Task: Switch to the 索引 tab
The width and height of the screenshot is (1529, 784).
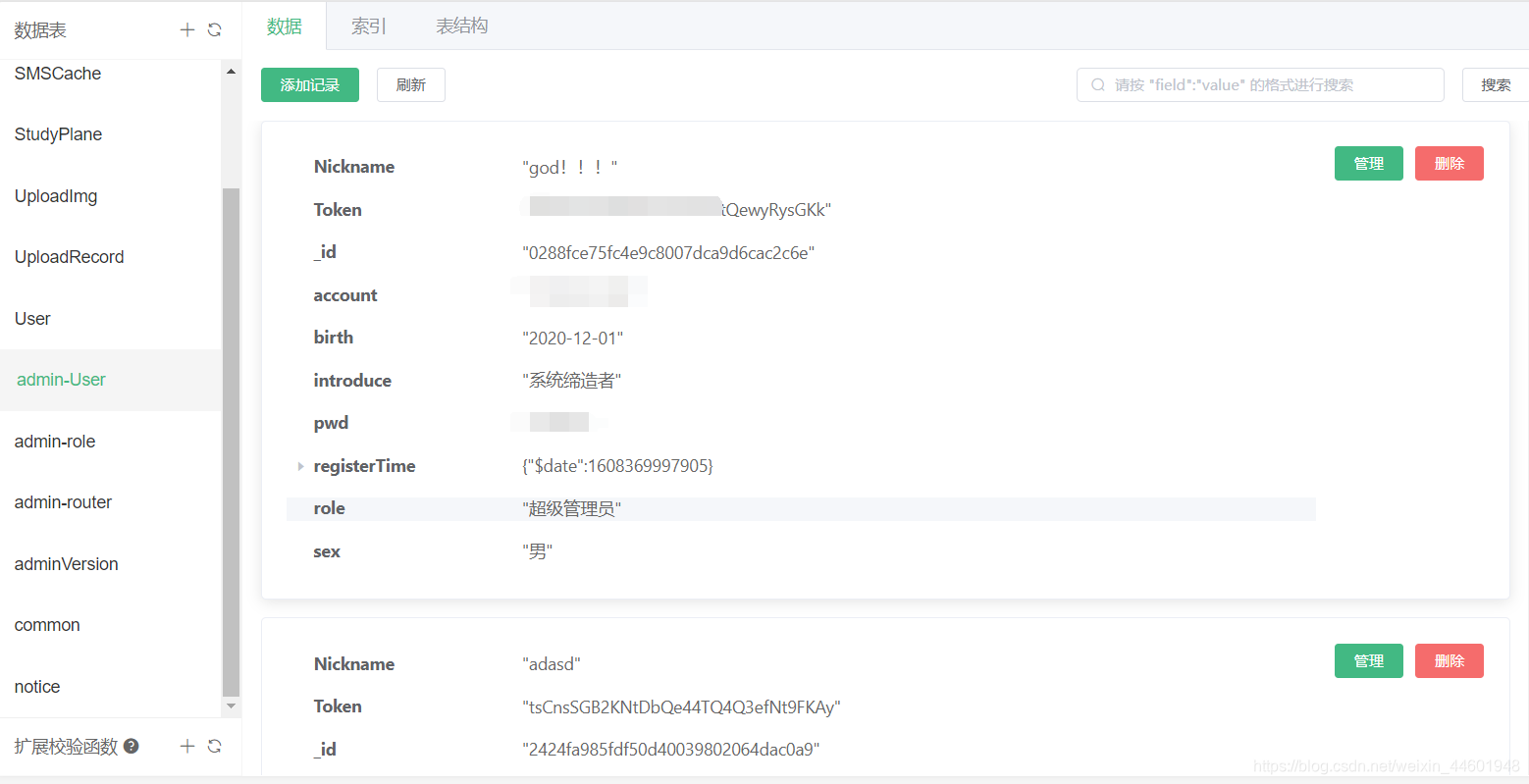Action: pyautogui.click(x=369, y=26)
